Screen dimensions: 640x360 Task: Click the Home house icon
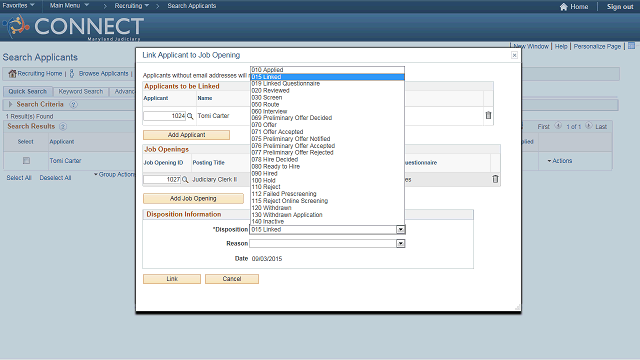pyautogui.click(x=564, y=7)
